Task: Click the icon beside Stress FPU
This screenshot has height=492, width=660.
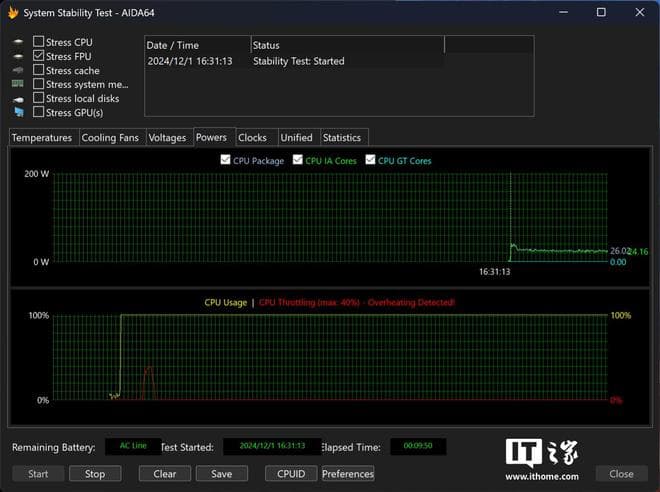Action: (x=18, y=57)
